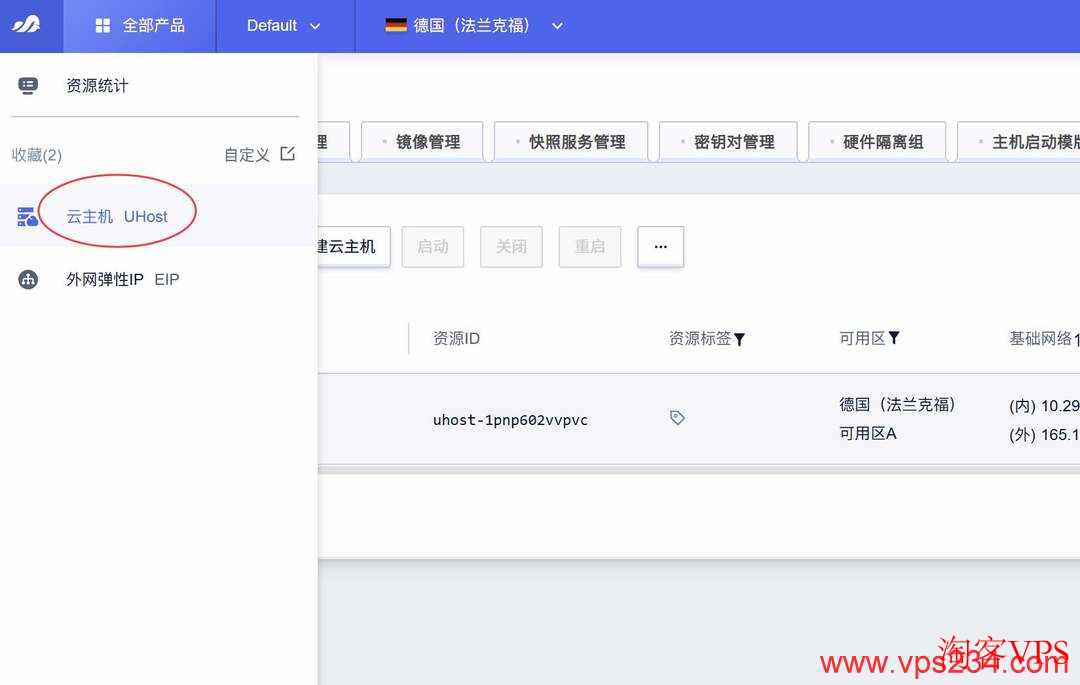Select the 资源统计 sidebar icon
The image size is (1080, 685).
click(x=28, y=85)
